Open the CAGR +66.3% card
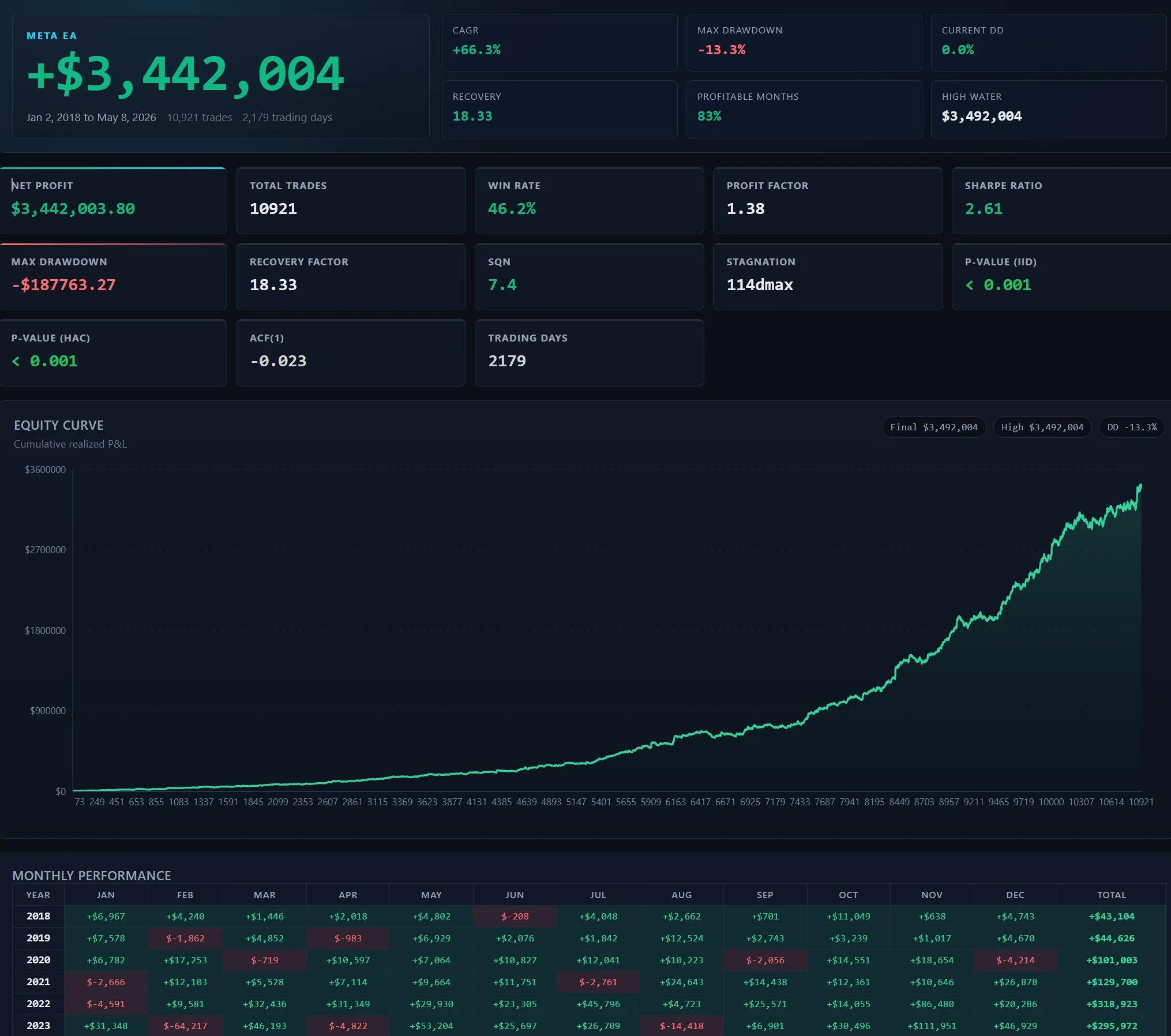The image size is (1171, 1036). (x=560, y=43)
